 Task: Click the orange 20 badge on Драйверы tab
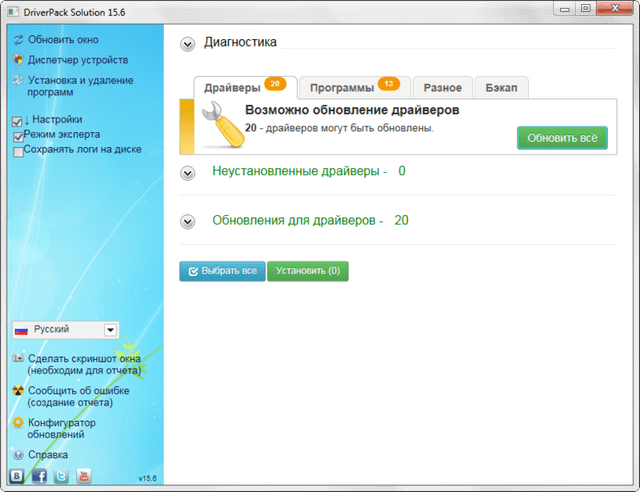[x=275, y=84]
